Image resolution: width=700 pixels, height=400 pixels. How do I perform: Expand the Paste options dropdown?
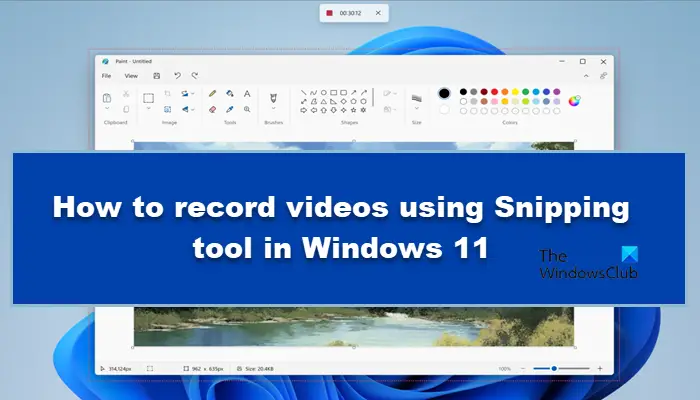[x=107, y=108]
